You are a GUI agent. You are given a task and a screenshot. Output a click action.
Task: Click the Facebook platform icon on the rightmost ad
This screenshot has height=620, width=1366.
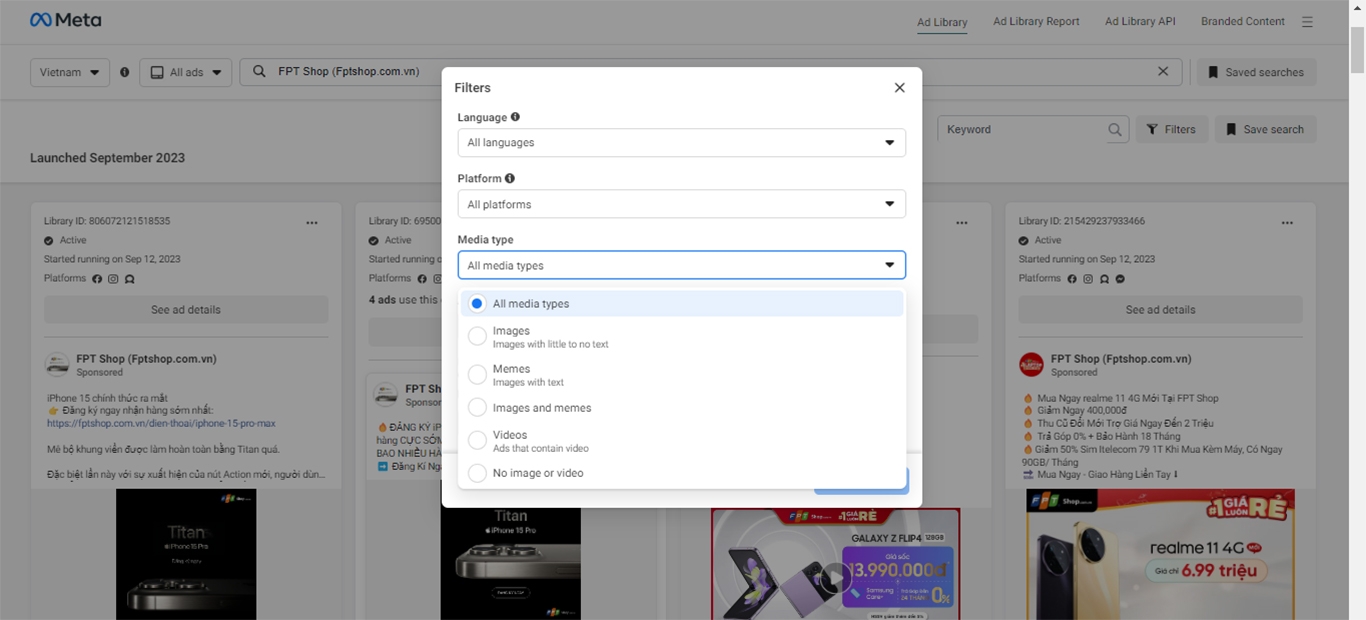(1072, 278)
